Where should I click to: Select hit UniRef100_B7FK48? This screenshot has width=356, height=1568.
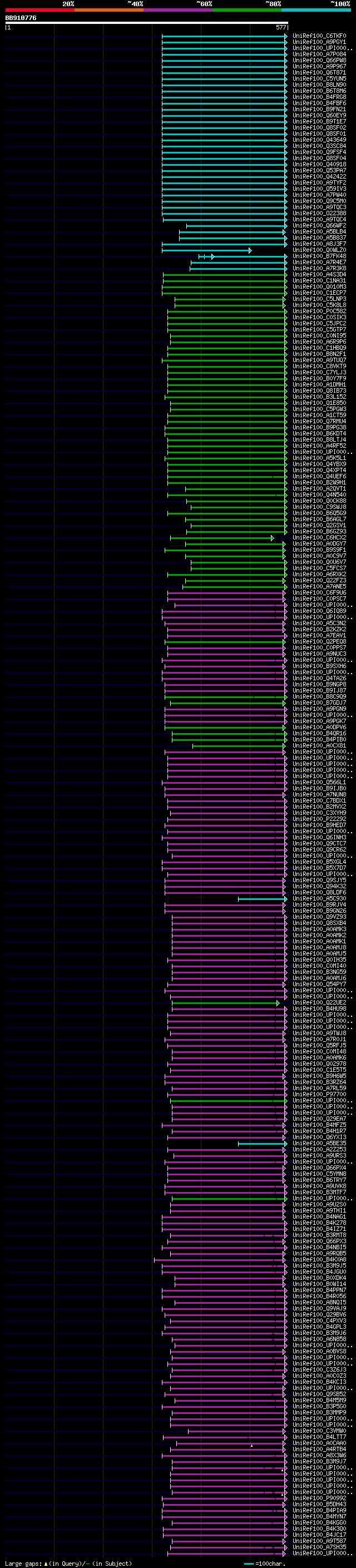click(x=319, y=256)
